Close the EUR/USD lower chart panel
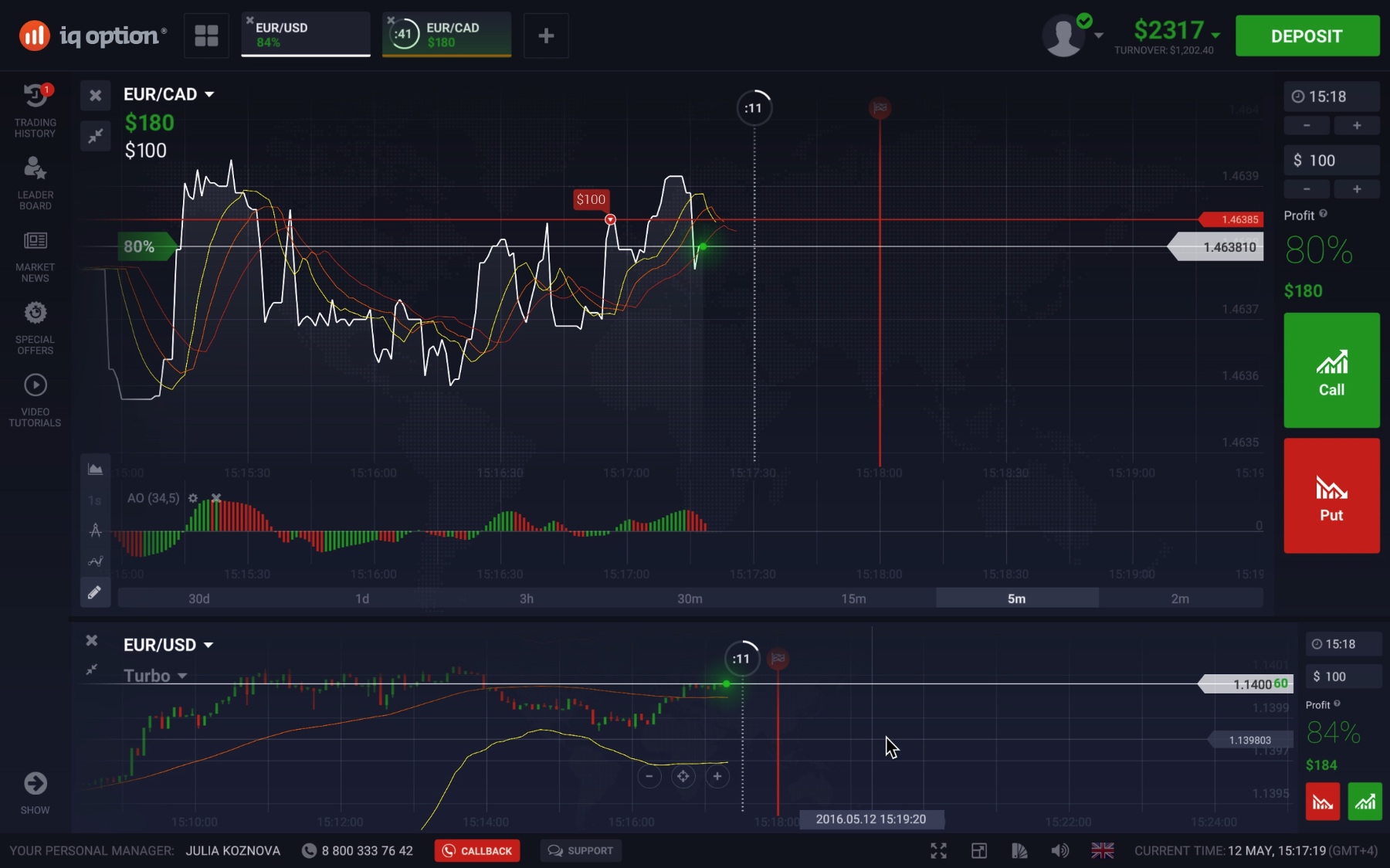This screenshot has width=1390, height=868. (x=91, y=640)
